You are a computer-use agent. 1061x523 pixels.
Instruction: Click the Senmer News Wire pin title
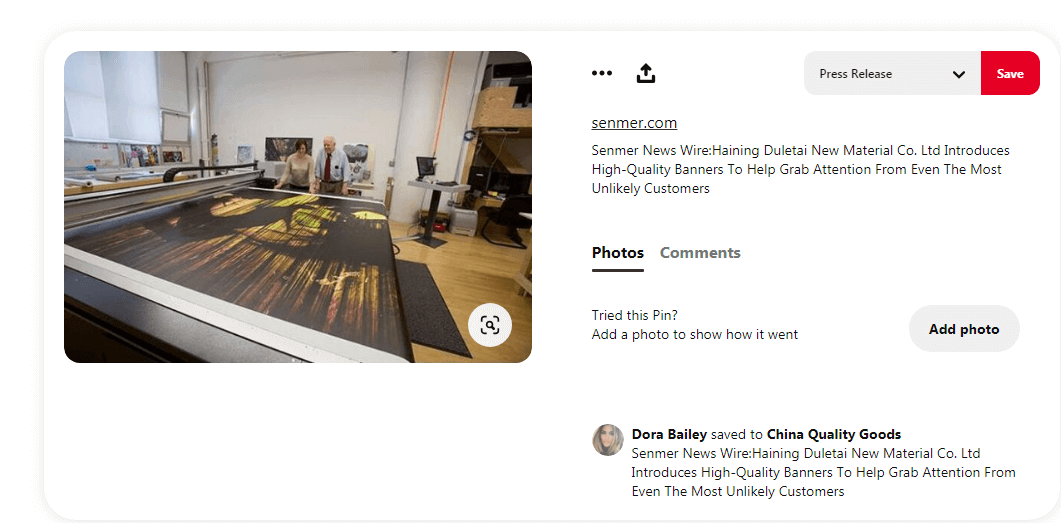tap(800, 169)
